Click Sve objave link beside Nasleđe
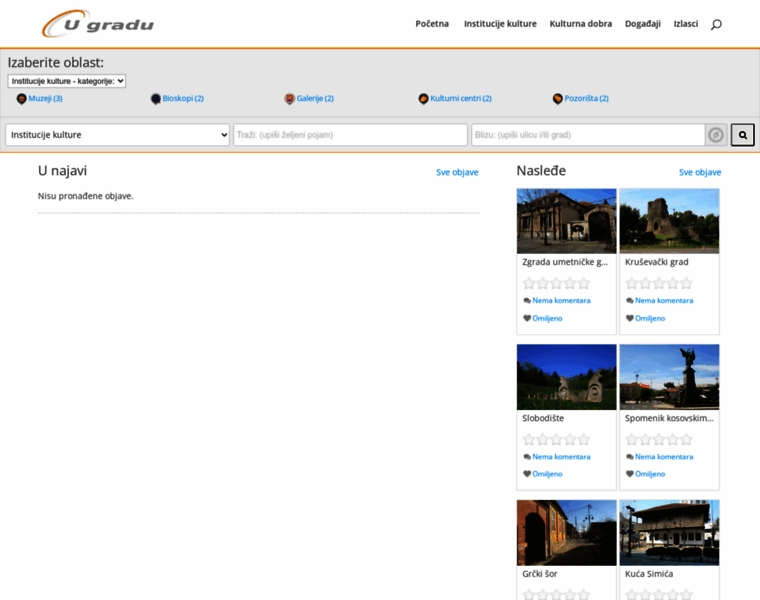Image resolution: width=760 pixels, height=600 pixels. [x=700, y=172]
